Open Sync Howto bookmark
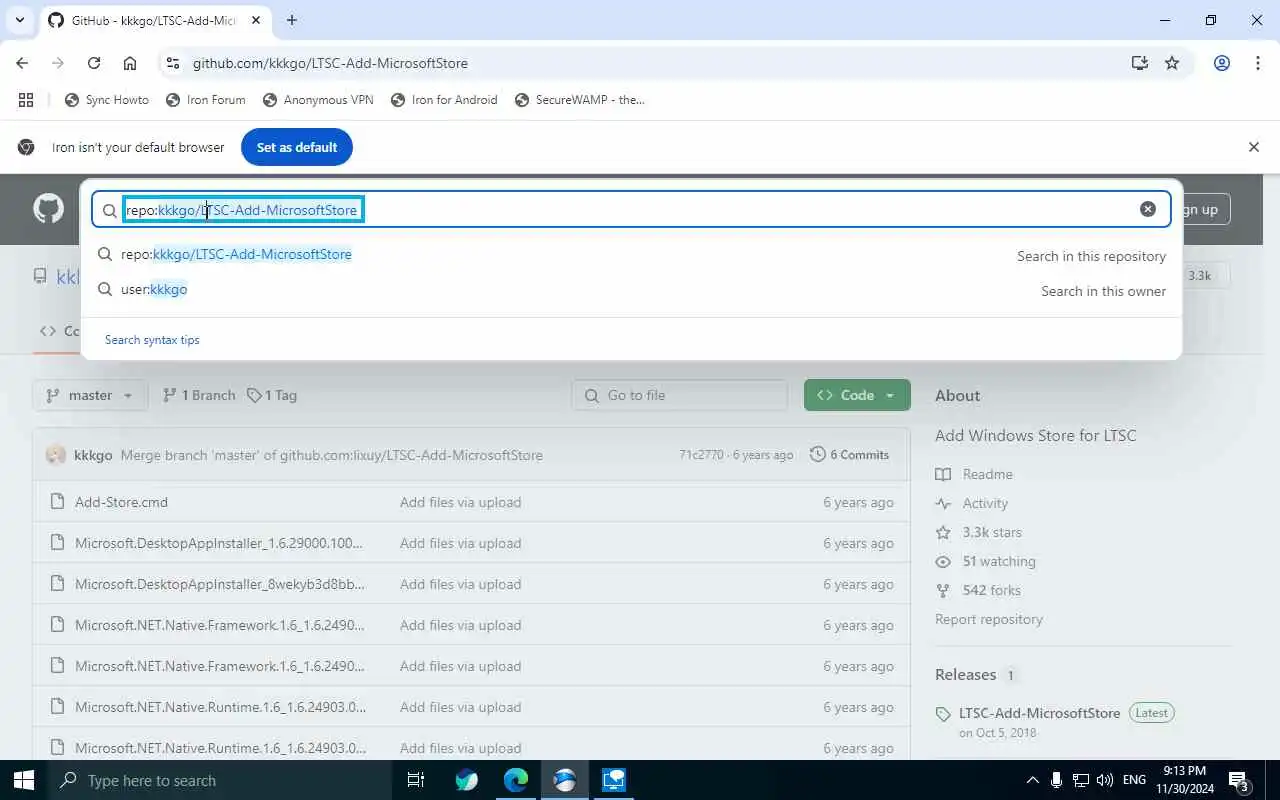This screenshot has height=800, width=1280. [x=107, y=100]
